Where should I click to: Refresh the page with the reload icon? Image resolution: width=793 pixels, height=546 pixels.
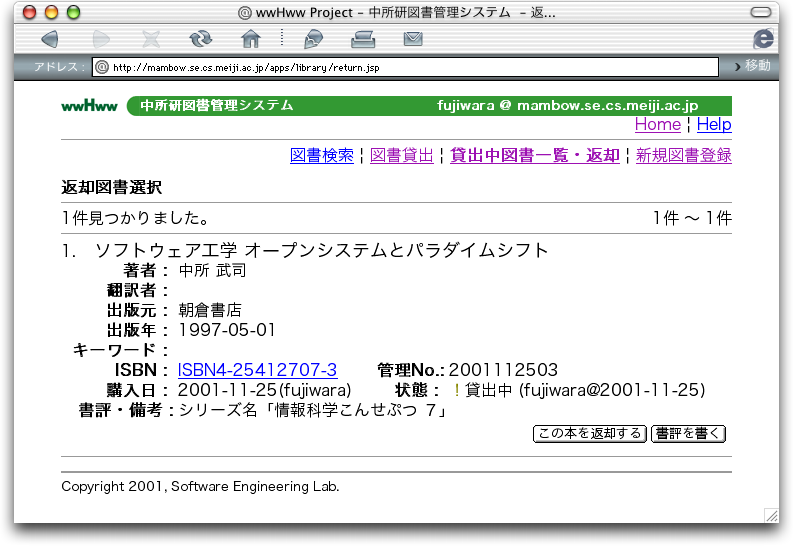(200, 39)
